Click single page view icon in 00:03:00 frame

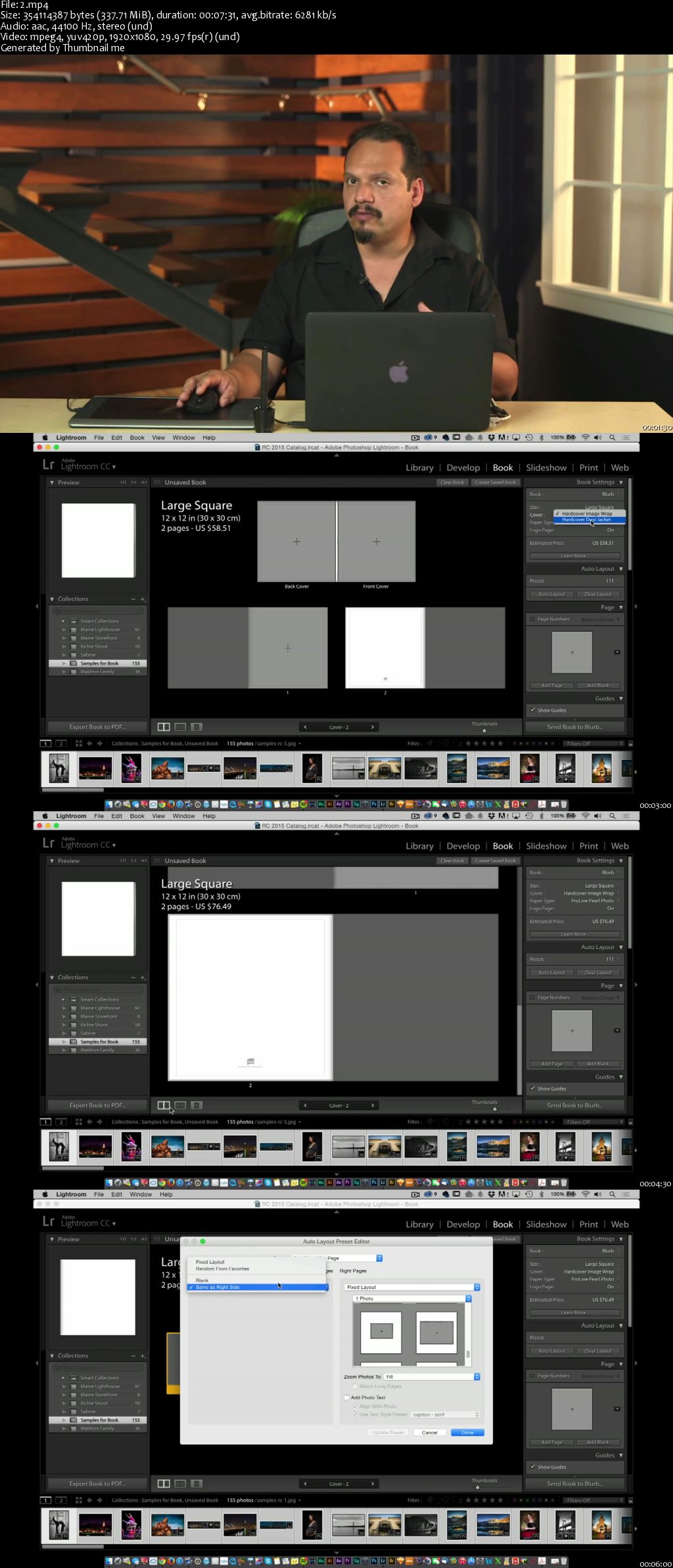(197, 727)
